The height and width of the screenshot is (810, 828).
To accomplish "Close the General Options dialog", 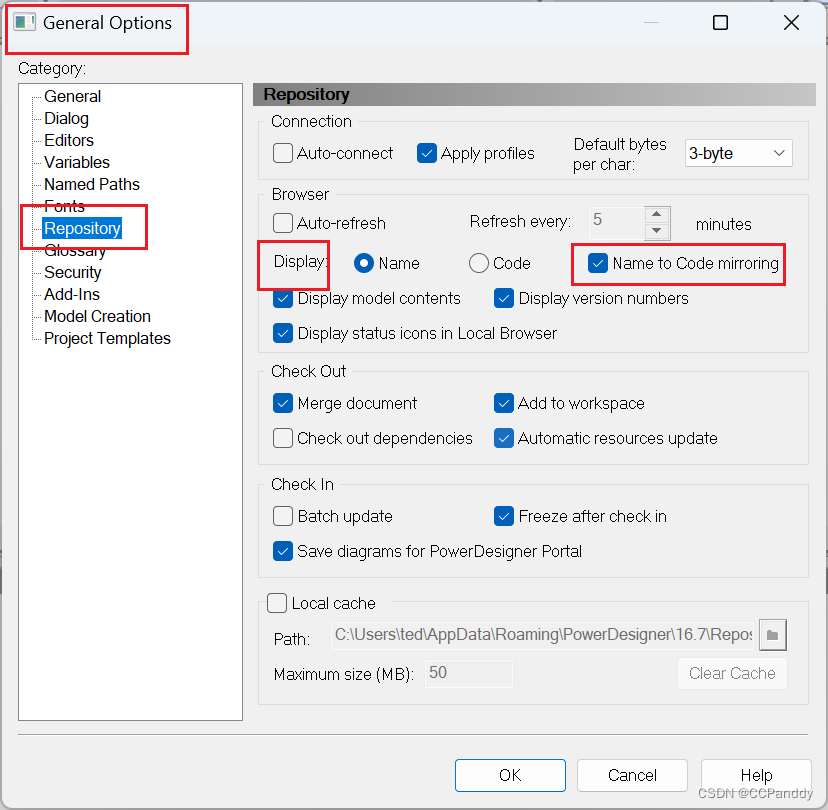I will click(791, 23).
